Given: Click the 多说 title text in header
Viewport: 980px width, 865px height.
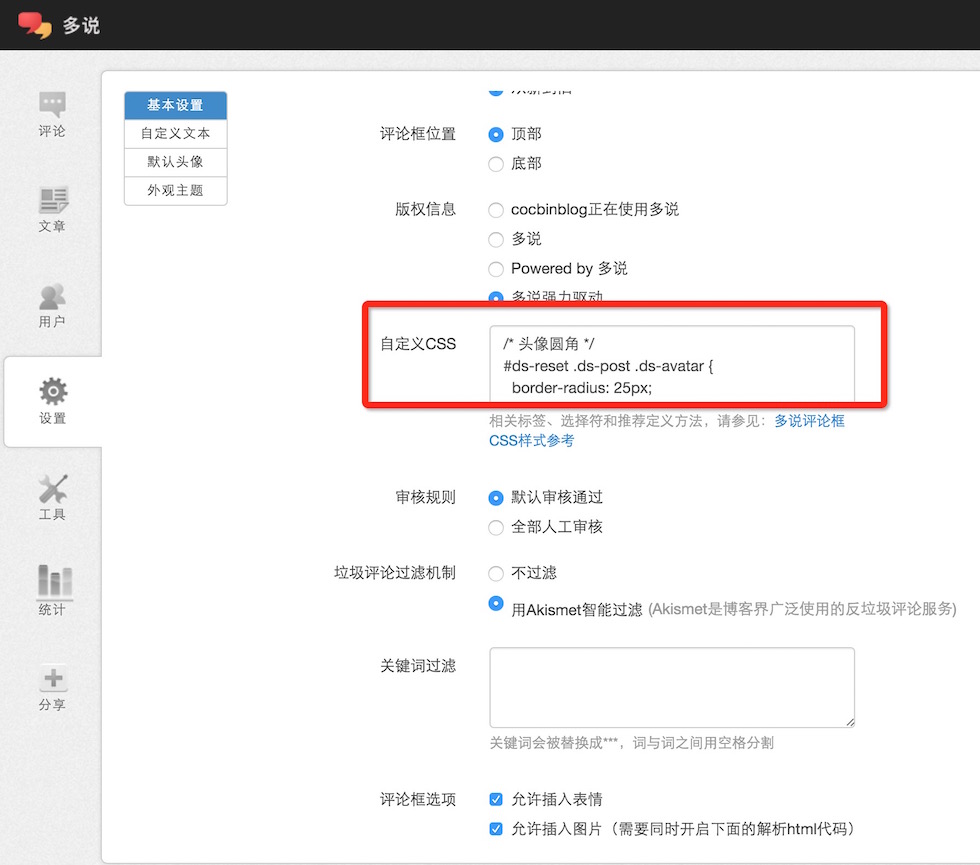Looking at the screenshot, I should 81,26.
